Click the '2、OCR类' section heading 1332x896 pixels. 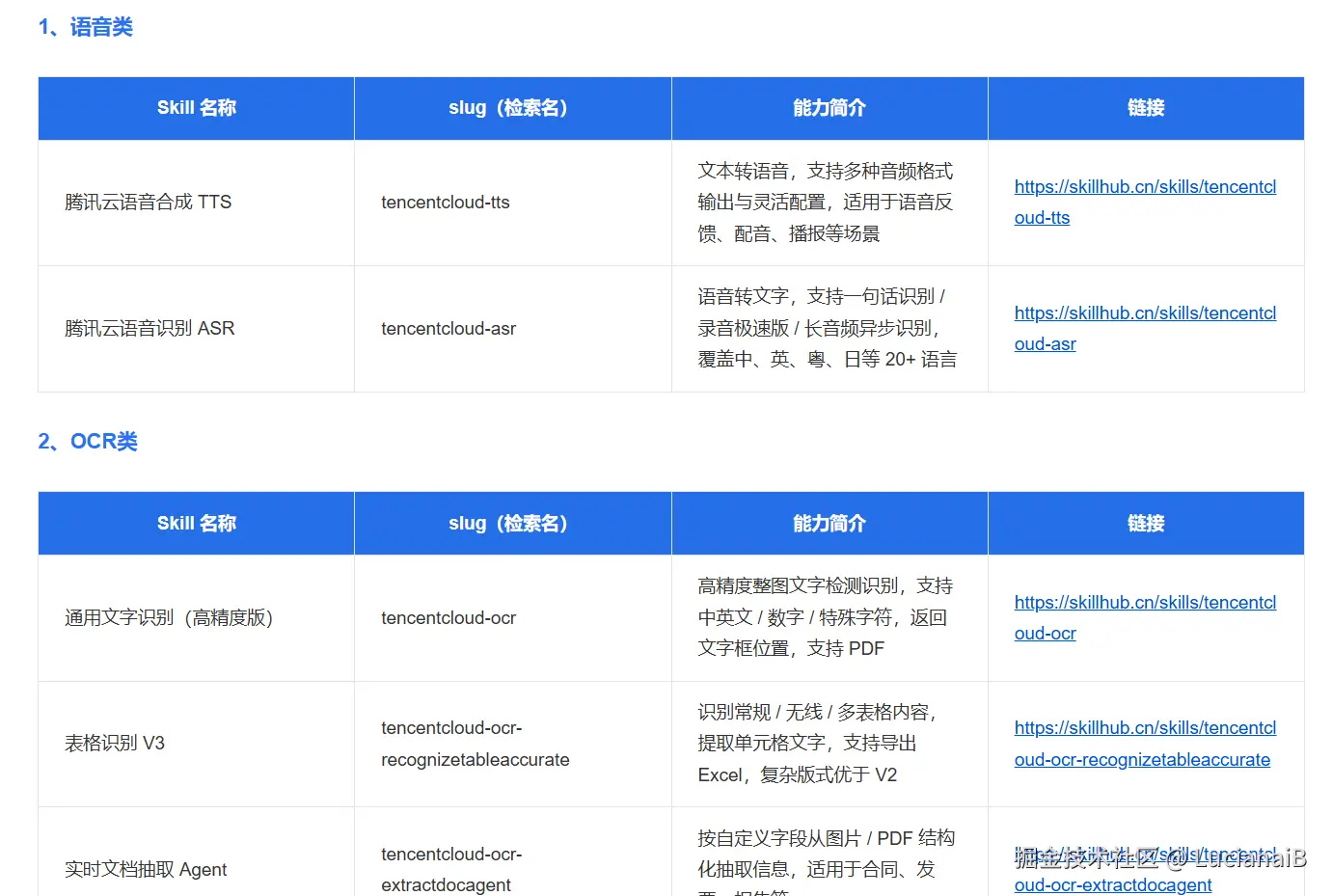[x=88, y=442]
